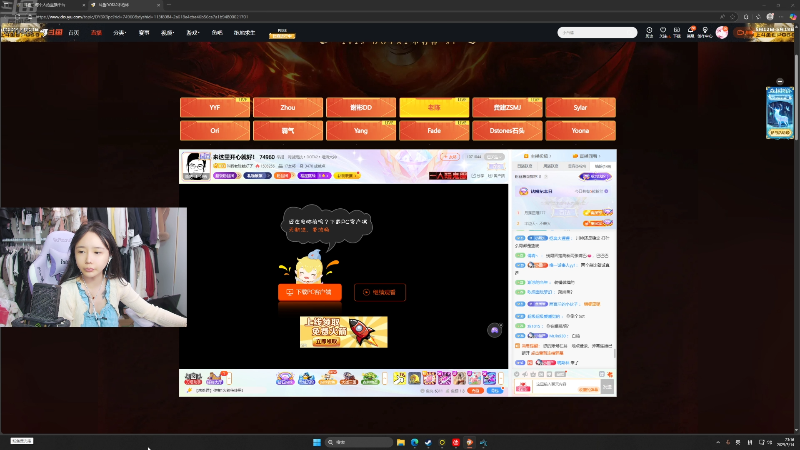Expand the activity icons group arrow in the gift bar
Viewport: 800px width, 450px height.
click(x=385, y=378)
